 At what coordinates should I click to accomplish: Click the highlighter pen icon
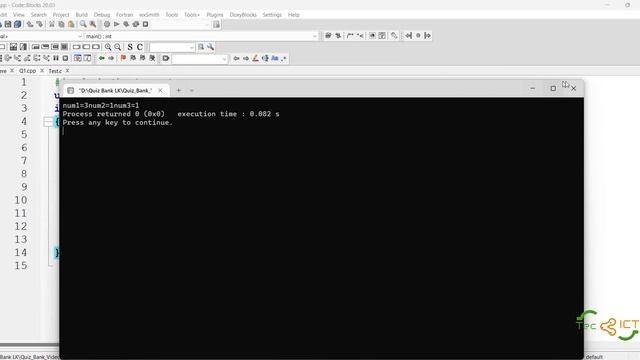coord(256,58)
